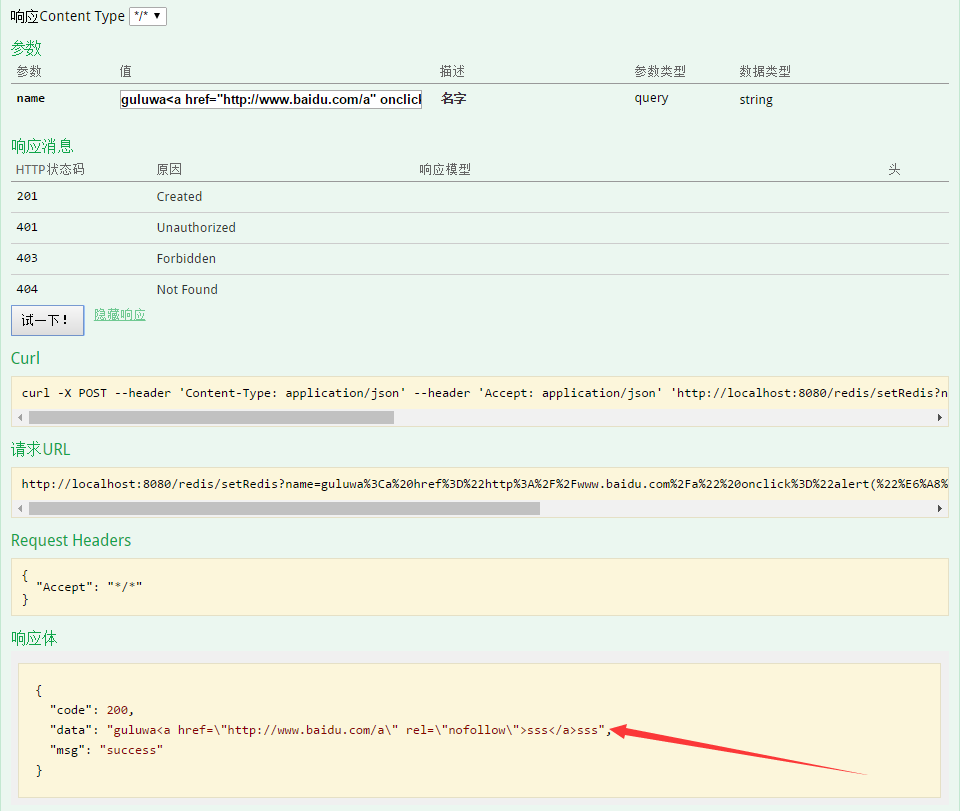Click the query parameter type

point(651,98)
